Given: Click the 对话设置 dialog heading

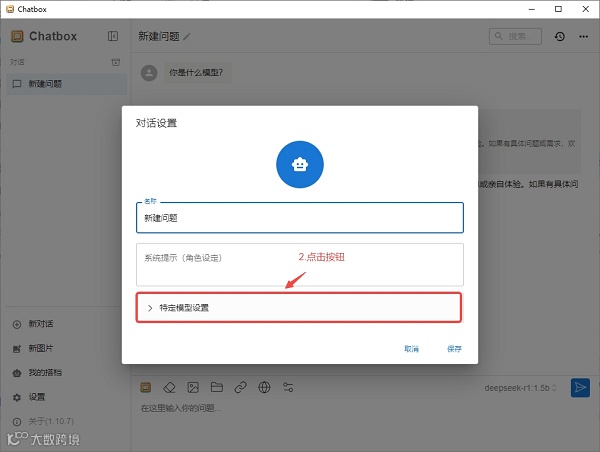Looking at the screenshot, I should [156, 123].
